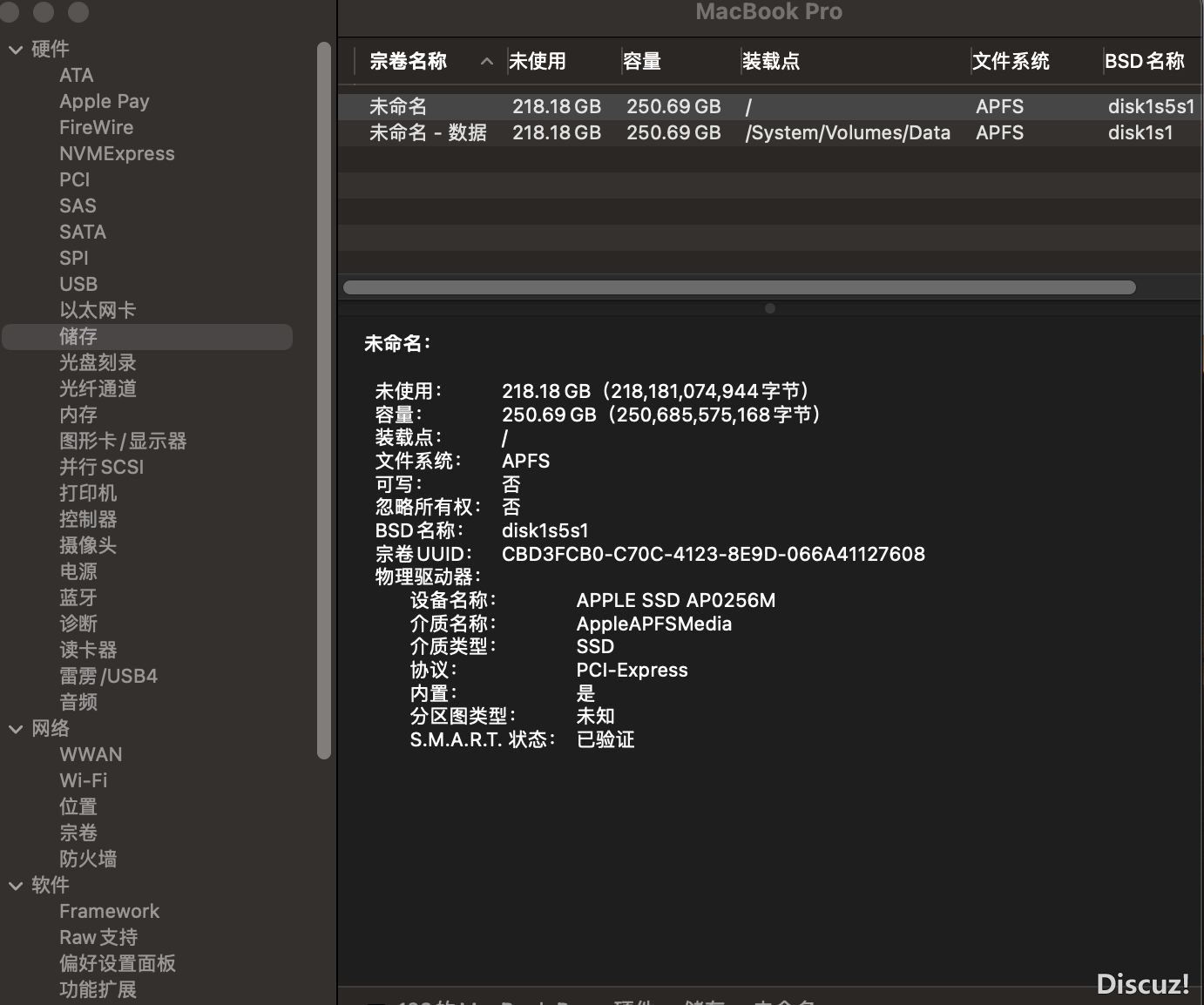This screenshot has height=1005, width=1204.
Task: Select 内存 in the sidebar
Action: 78,415
